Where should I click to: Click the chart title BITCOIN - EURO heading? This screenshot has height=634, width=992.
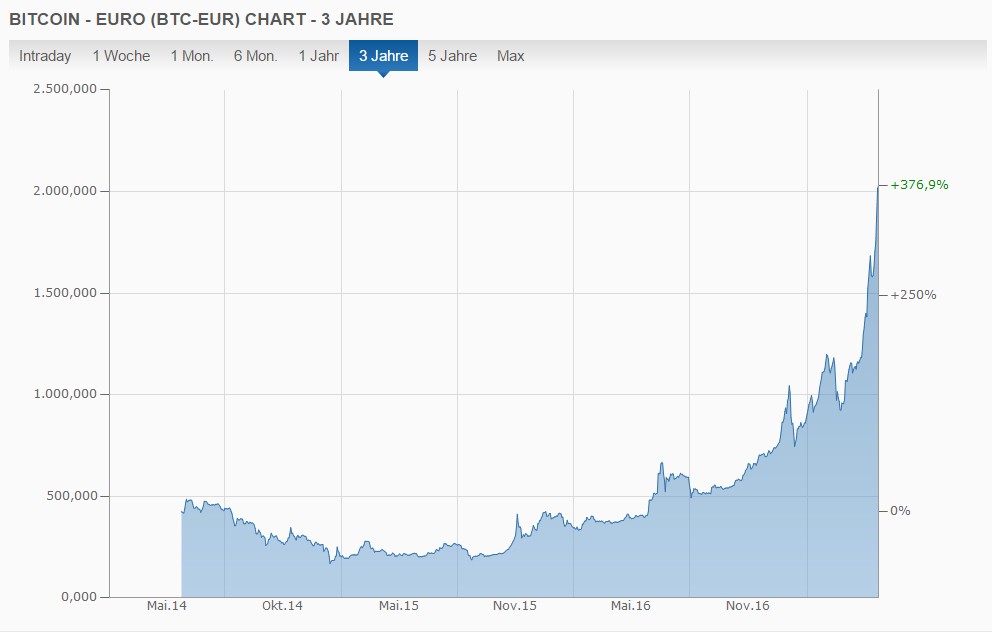201,19
